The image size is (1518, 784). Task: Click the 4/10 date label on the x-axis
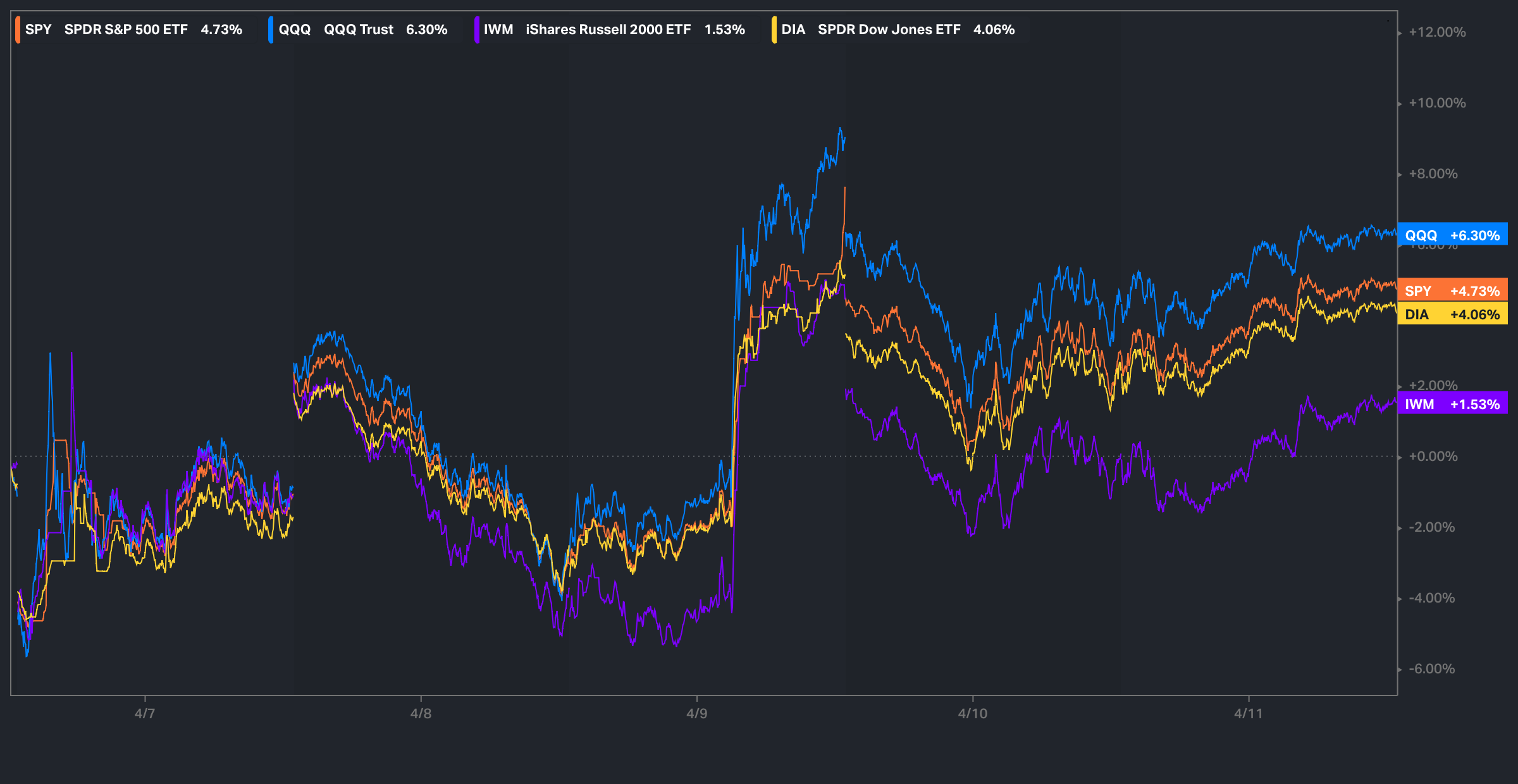point(972,713)
